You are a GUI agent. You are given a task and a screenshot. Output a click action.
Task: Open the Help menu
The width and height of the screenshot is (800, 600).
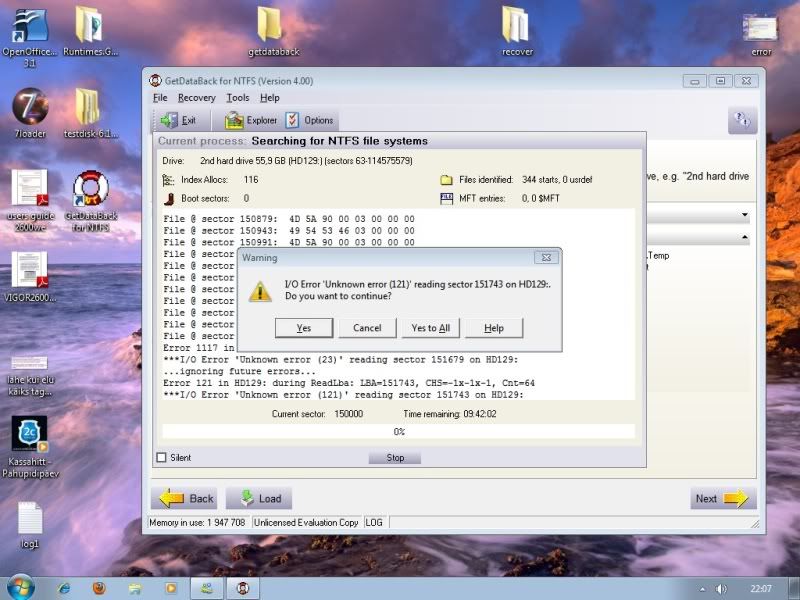pos(269,98)
